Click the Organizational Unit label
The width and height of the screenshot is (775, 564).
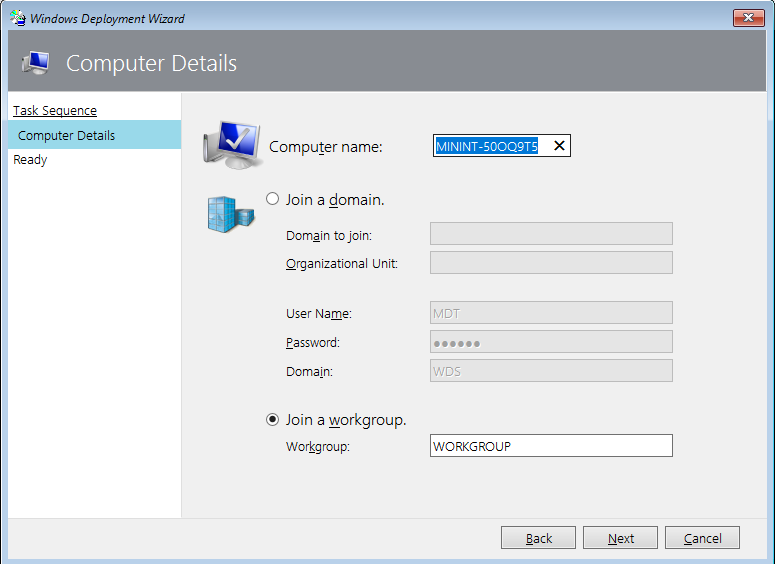[x=342, y=264]
